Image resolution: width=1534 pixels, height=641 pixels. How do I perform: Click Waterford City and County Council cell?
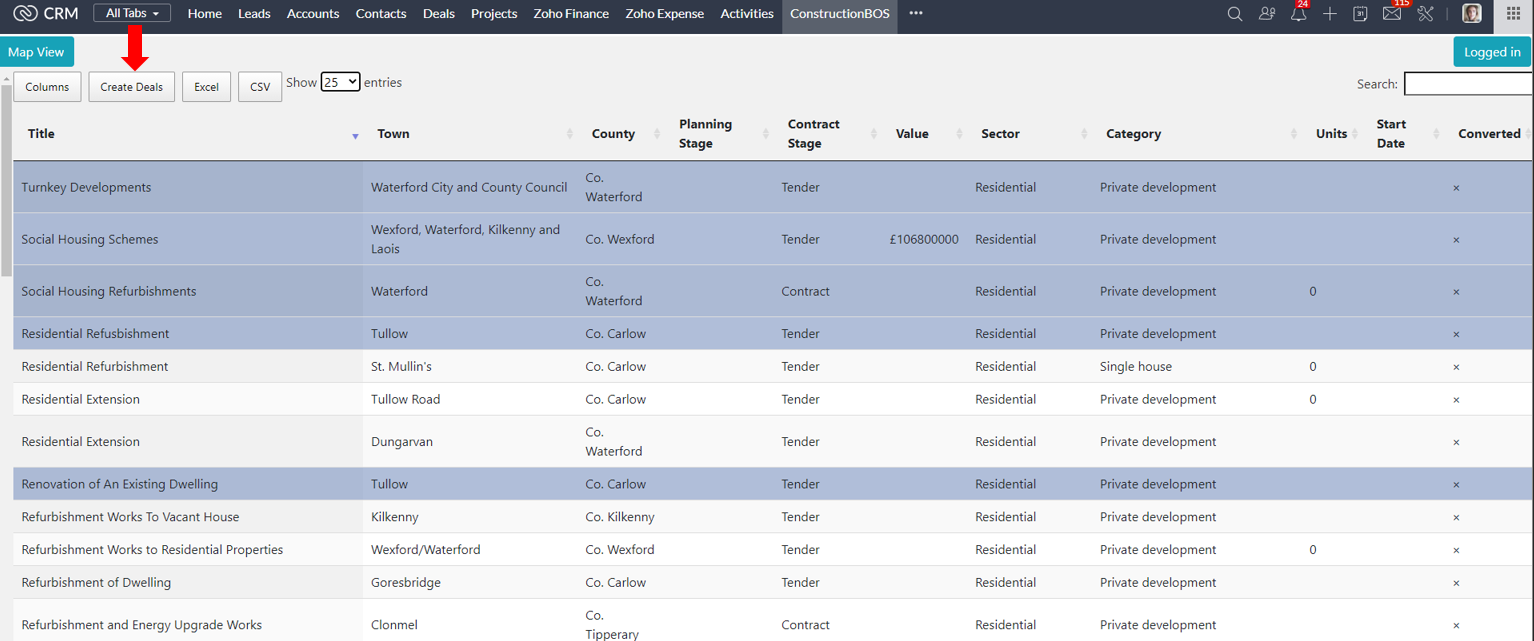pyautogui.click(x=469, y=188)
